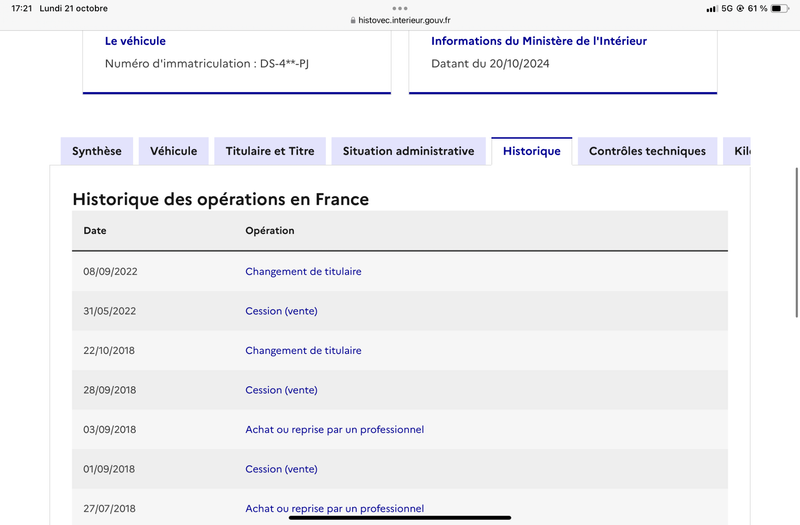
Task: Tap the orientation lock icon near battery percent
Action: click(x=740, y=8)
